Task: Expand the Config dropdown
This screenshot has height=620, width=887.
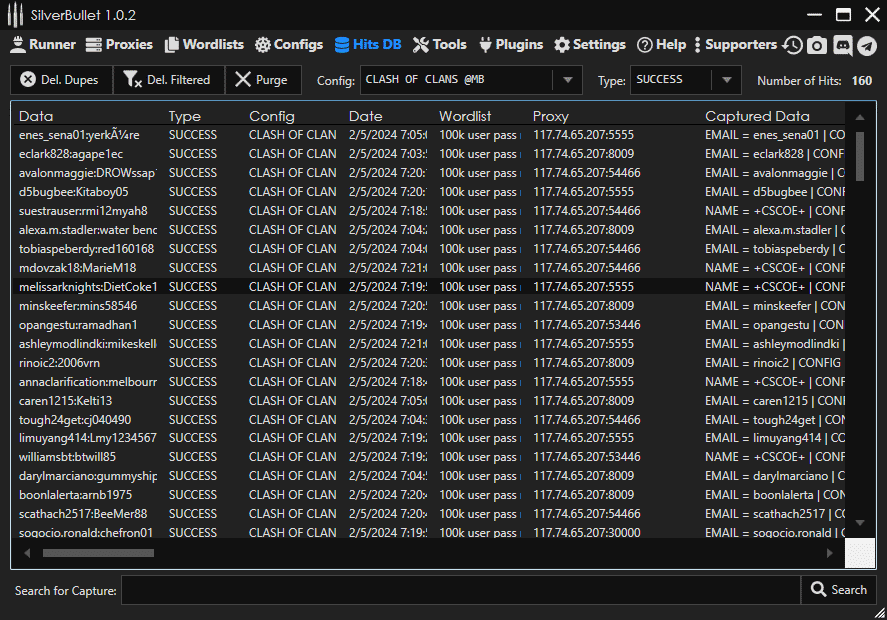Action: [x=567, y=80]
